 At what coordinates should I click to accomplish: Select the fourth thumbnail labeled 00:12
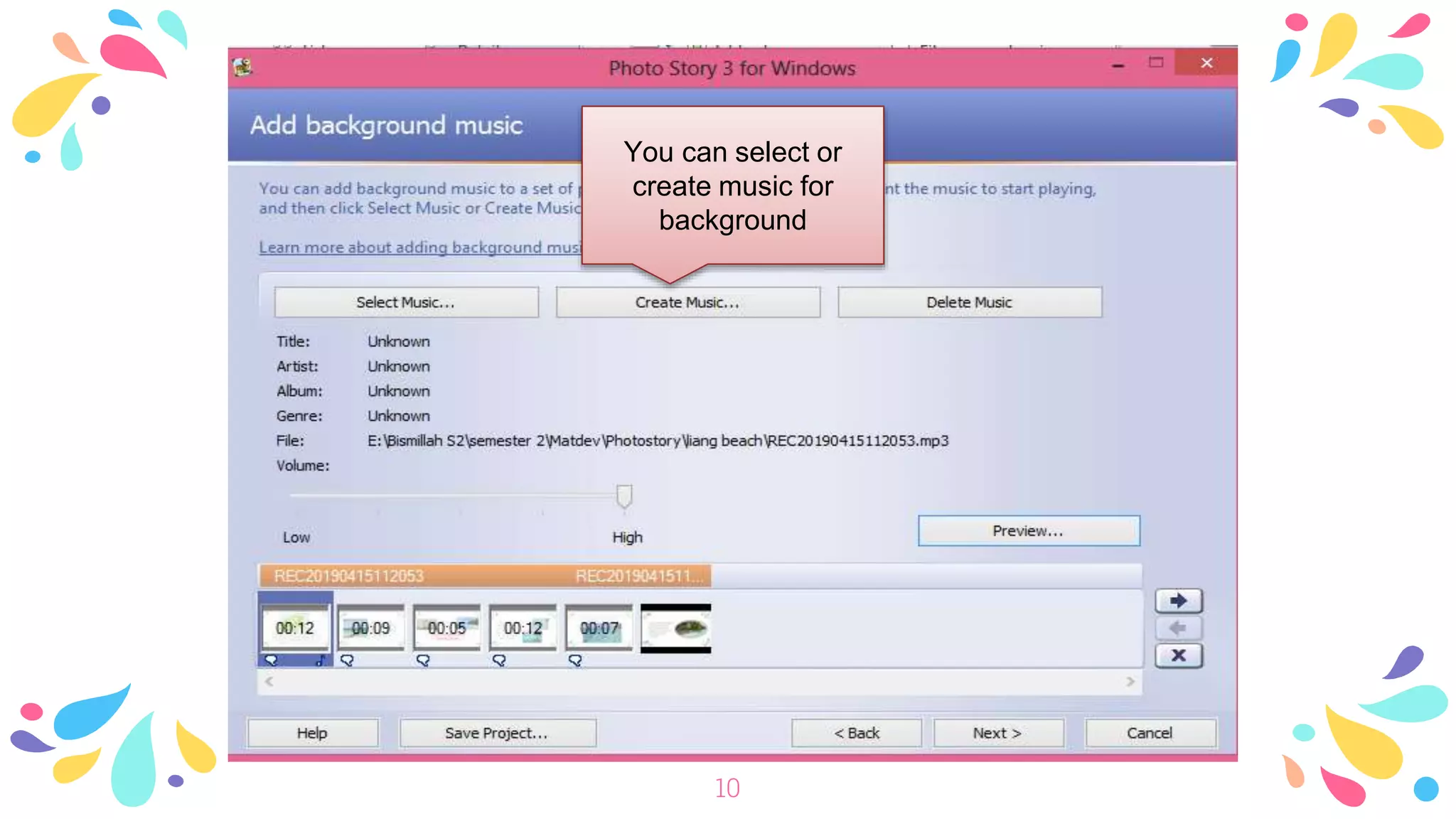[523, 628]
